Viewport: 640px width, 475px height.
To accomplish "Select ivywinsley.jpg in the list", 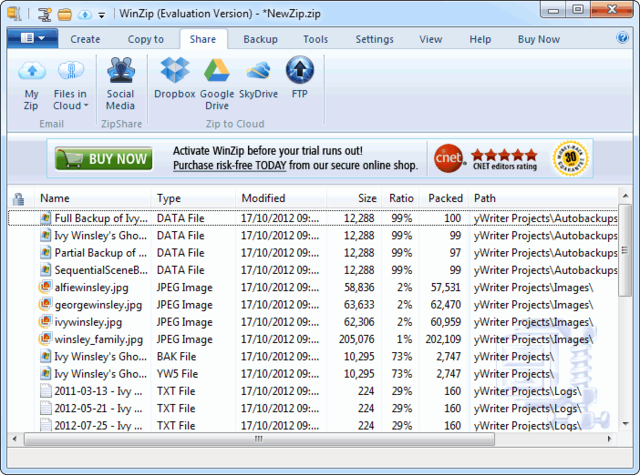I will coord(313,322).
